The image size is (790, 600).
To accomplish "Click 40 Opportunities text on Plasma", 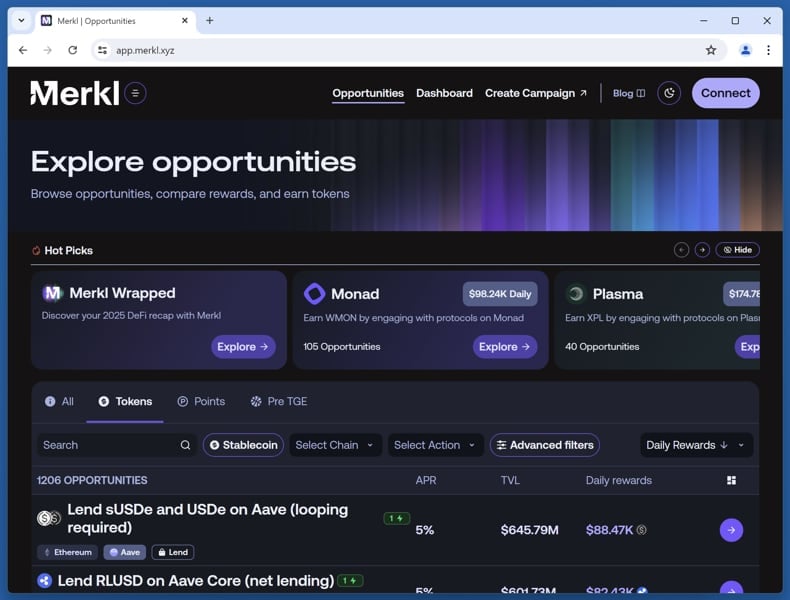I will pos(602,347).
